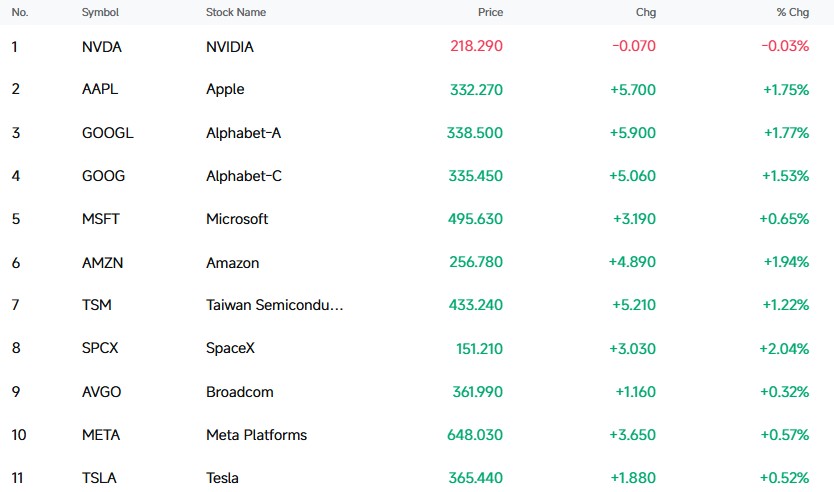Click the Symbol column header
This screenshot has width=834, height=492.
(100, 12)
